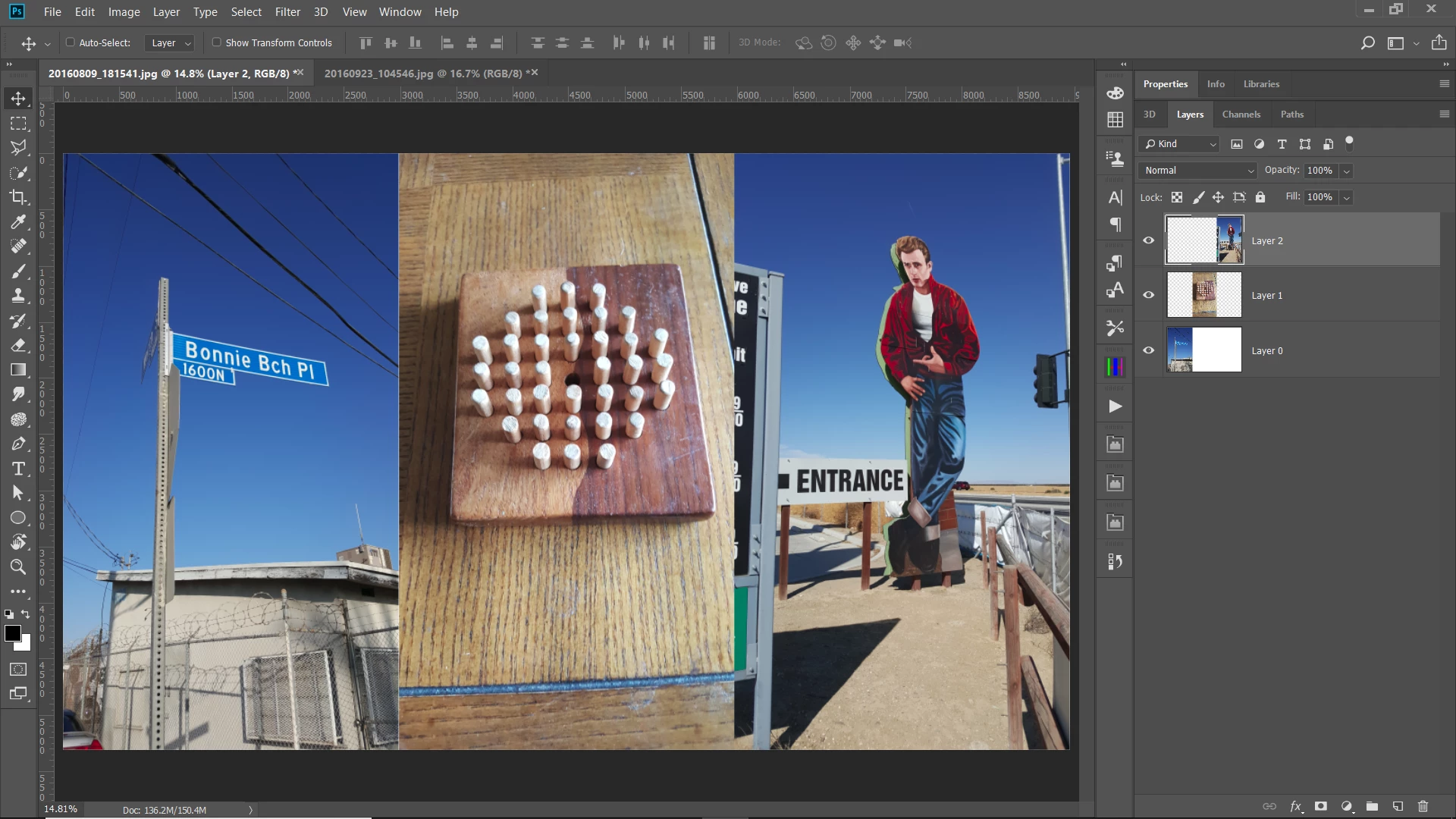Enable Show Transform Controls checkbox
Screen dimensions: 1456x819
pyautogui.click(x=217, y=42)
